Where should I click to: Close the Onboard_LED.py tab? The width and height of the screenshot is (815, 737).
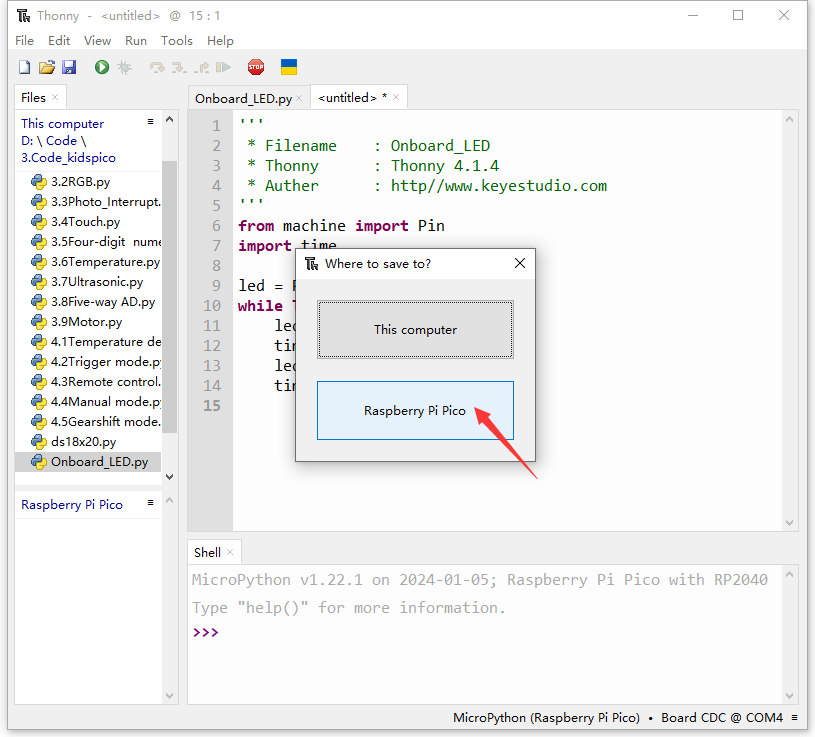click(299, 98)
